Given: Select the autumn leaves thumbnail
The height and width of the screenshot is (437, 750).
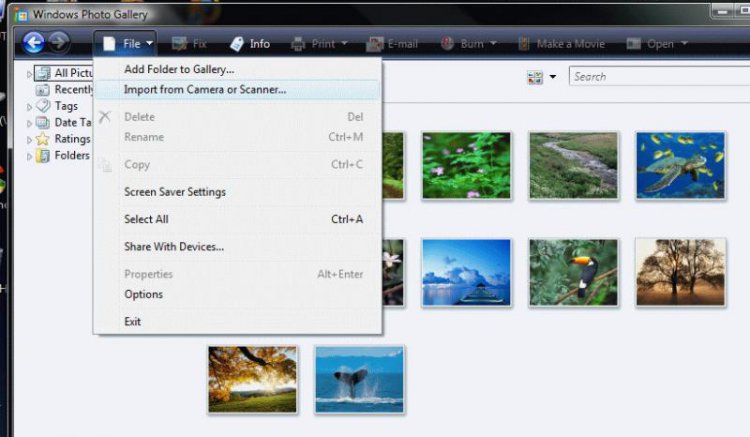Looking at the screenshot, I should 253,380.
